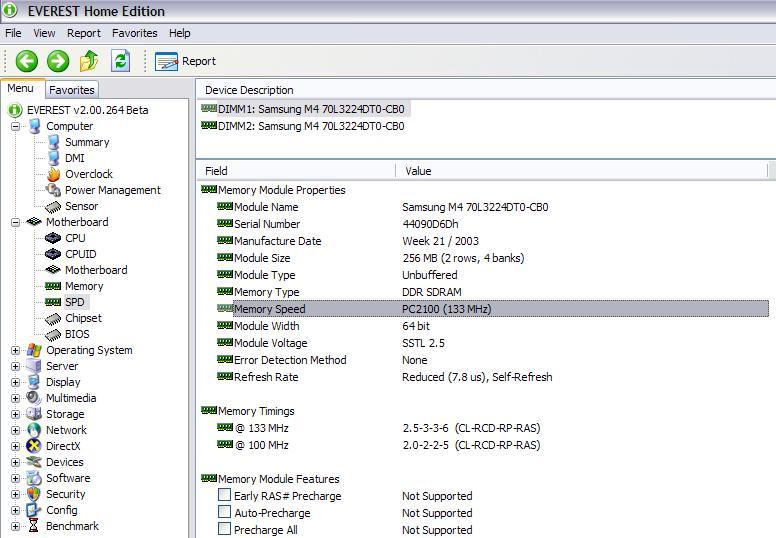Expand the Devices tree node

tap(15, 462)
